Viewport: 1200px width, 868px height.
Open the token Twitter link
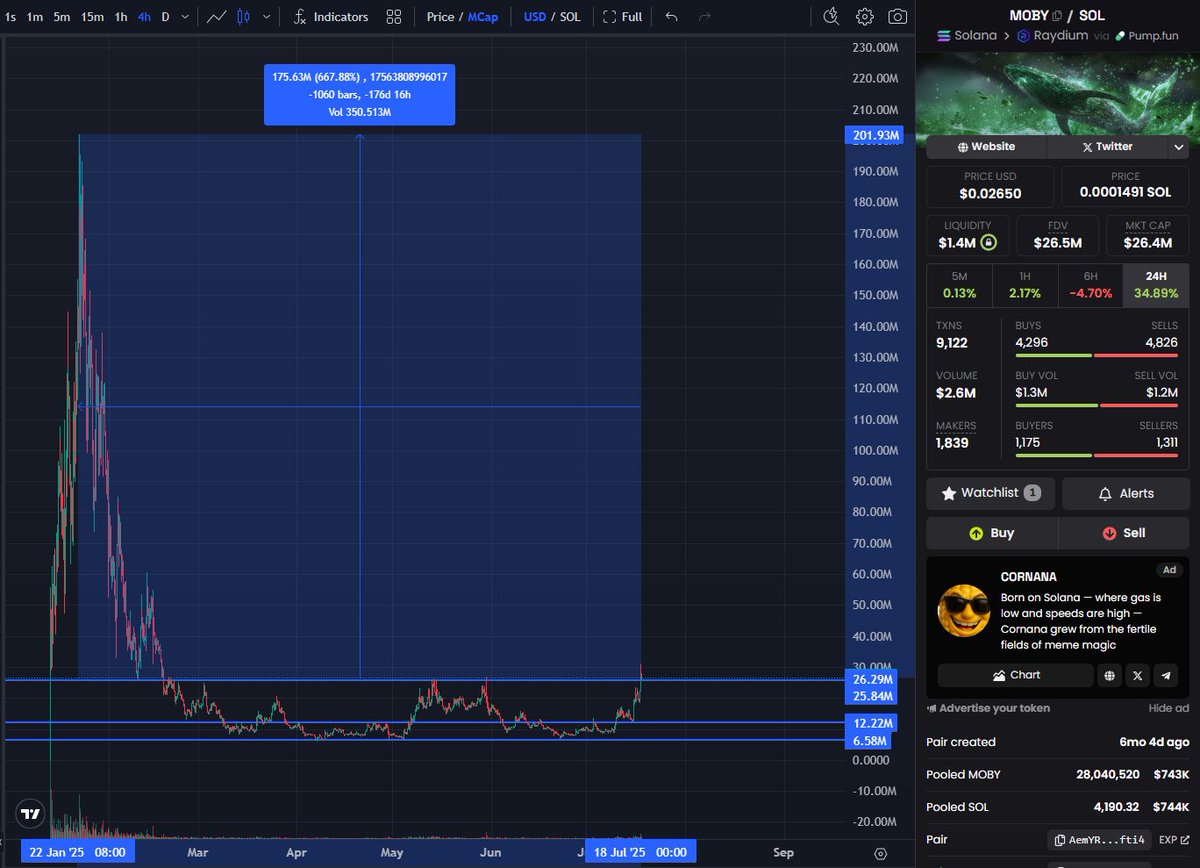1107,147
